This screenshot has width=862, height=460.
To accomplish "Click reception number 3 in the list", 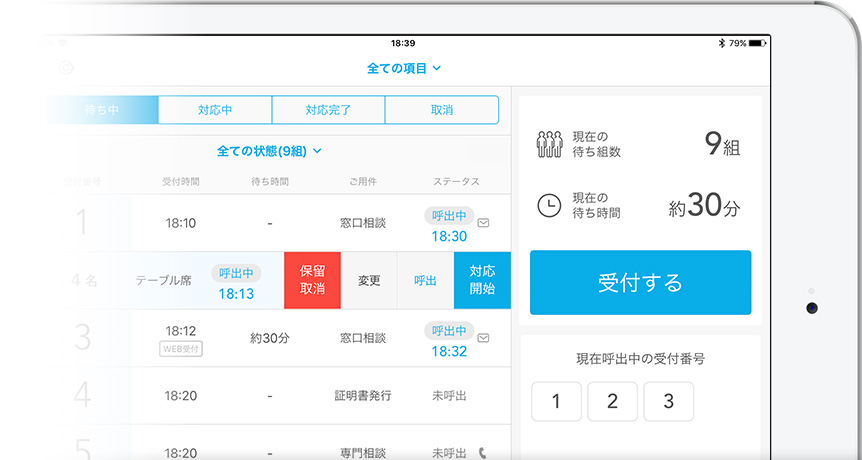I will [82, 337].
